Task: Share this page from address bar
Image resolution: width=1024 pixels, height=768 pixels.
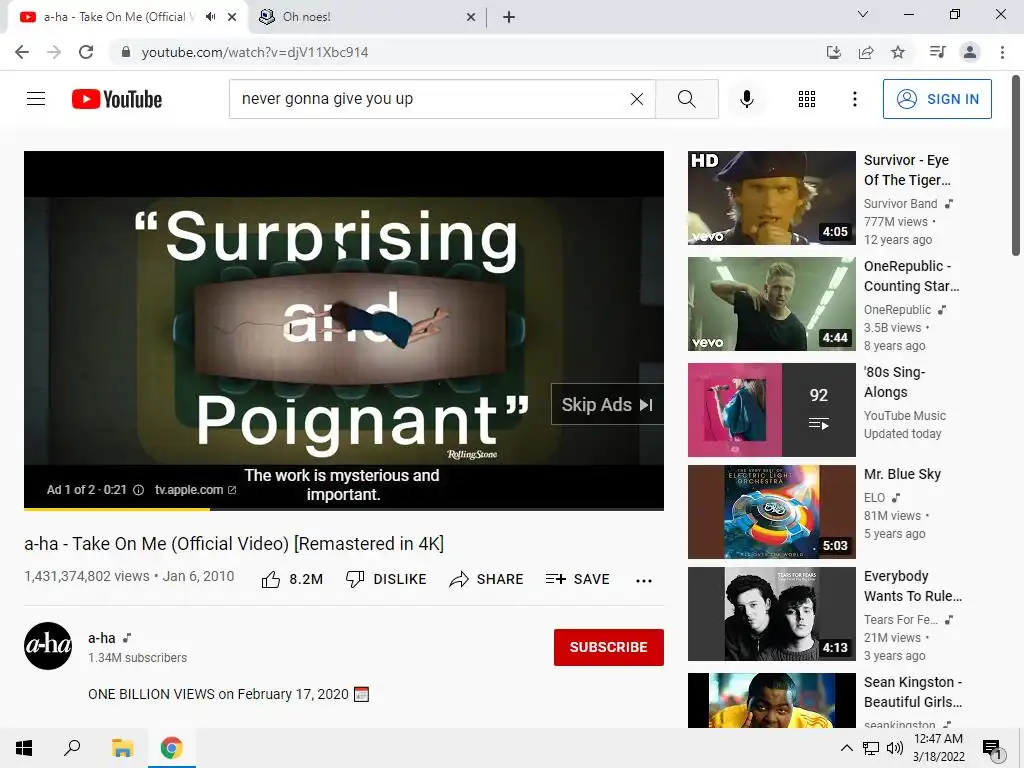Action: click(866, 52)
